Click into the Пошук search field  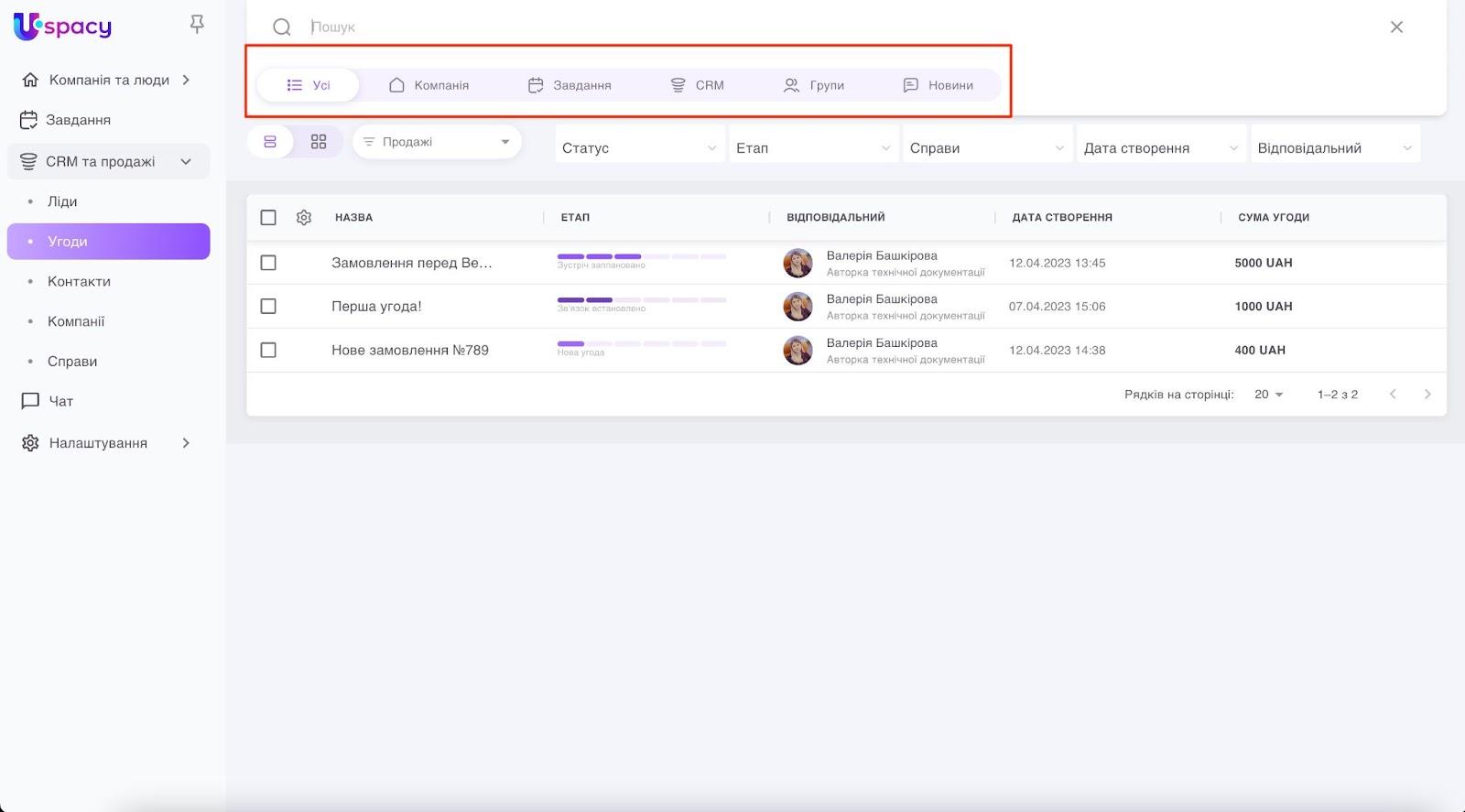tap(824, 27)
